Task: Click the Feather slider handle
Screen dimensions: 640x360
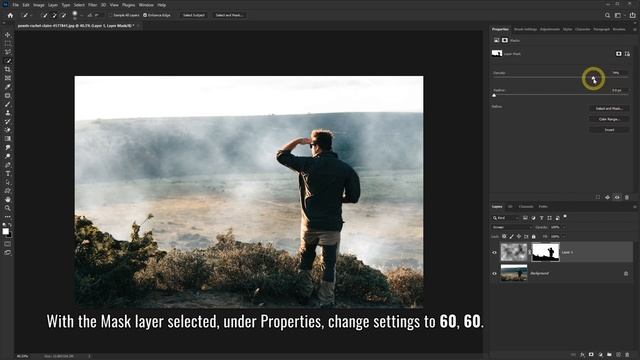Action: pyautogui.click(x=494, y=95)
